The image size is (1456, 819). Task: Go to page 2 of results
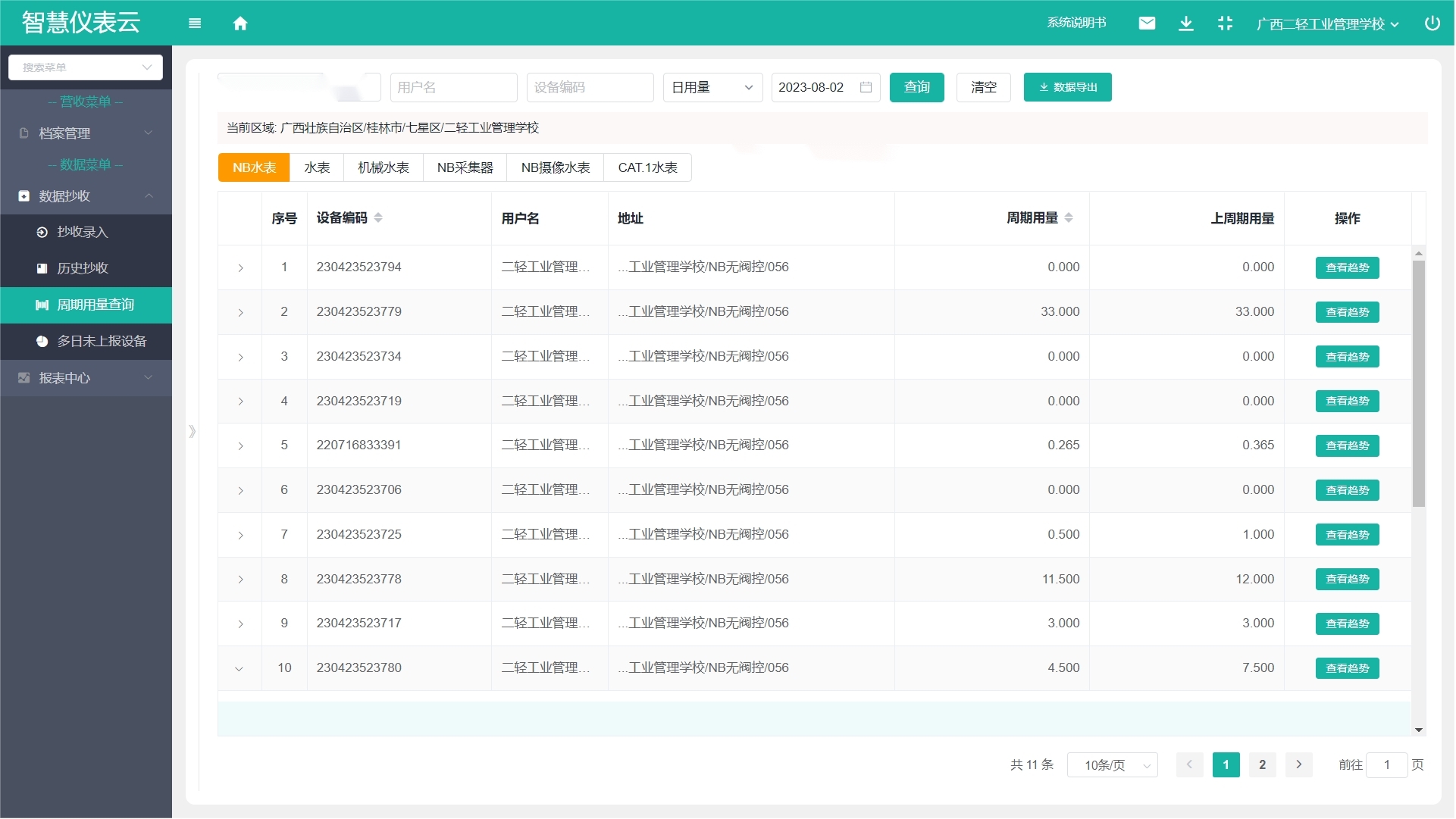(x=1262, y=765)
